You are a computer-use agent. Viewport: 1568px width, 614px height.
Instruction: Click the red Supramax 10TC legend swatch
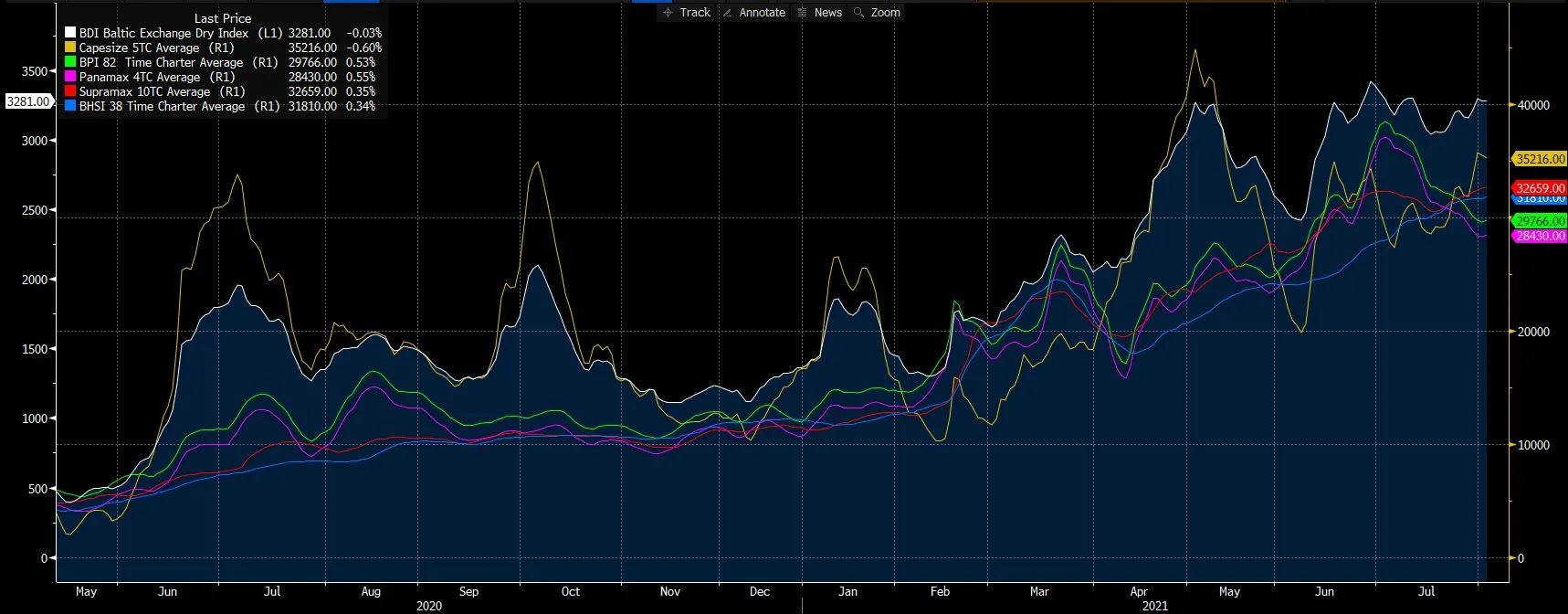pos(70,91)
